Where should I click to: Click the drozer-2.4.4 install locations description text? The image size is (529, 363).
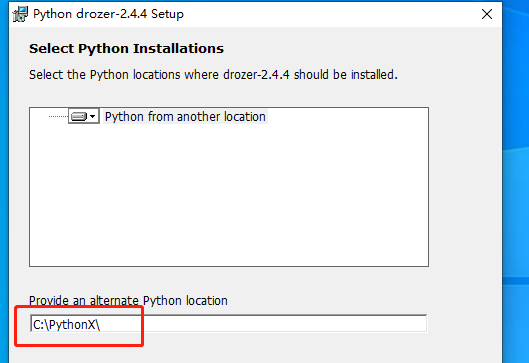[x=213, y=75]
